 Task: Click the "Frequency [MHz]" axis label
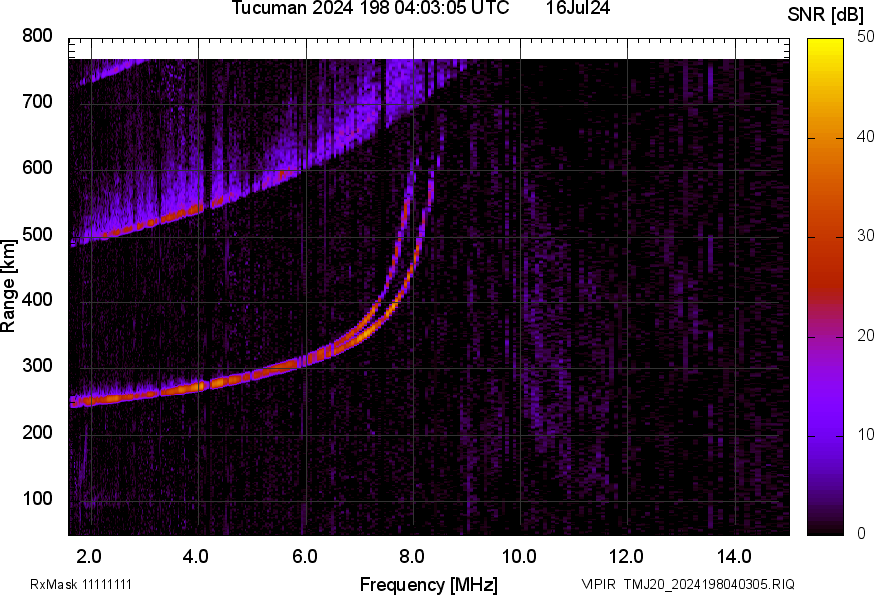(429, 584)
